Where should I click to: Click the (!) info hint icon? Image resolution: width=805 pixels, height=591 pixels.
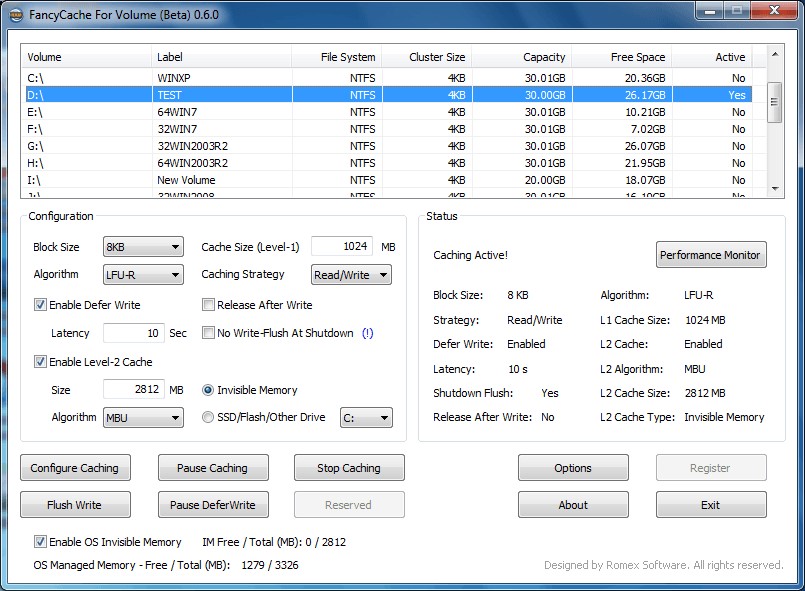pyautogui.click(x=367, y=333)
